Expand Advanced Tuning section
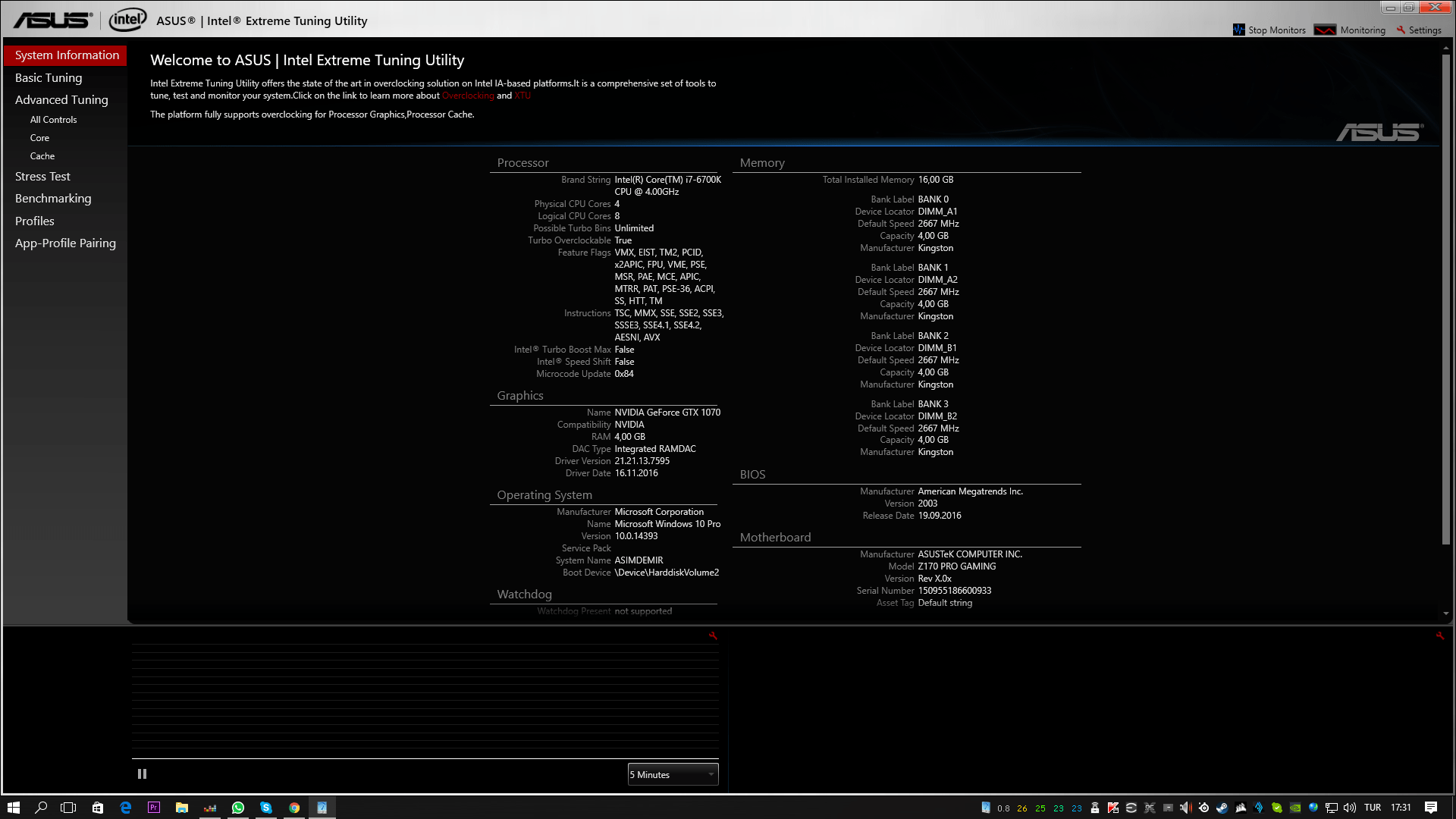Viewport: 1456px width, 819px height. (61, 100)
